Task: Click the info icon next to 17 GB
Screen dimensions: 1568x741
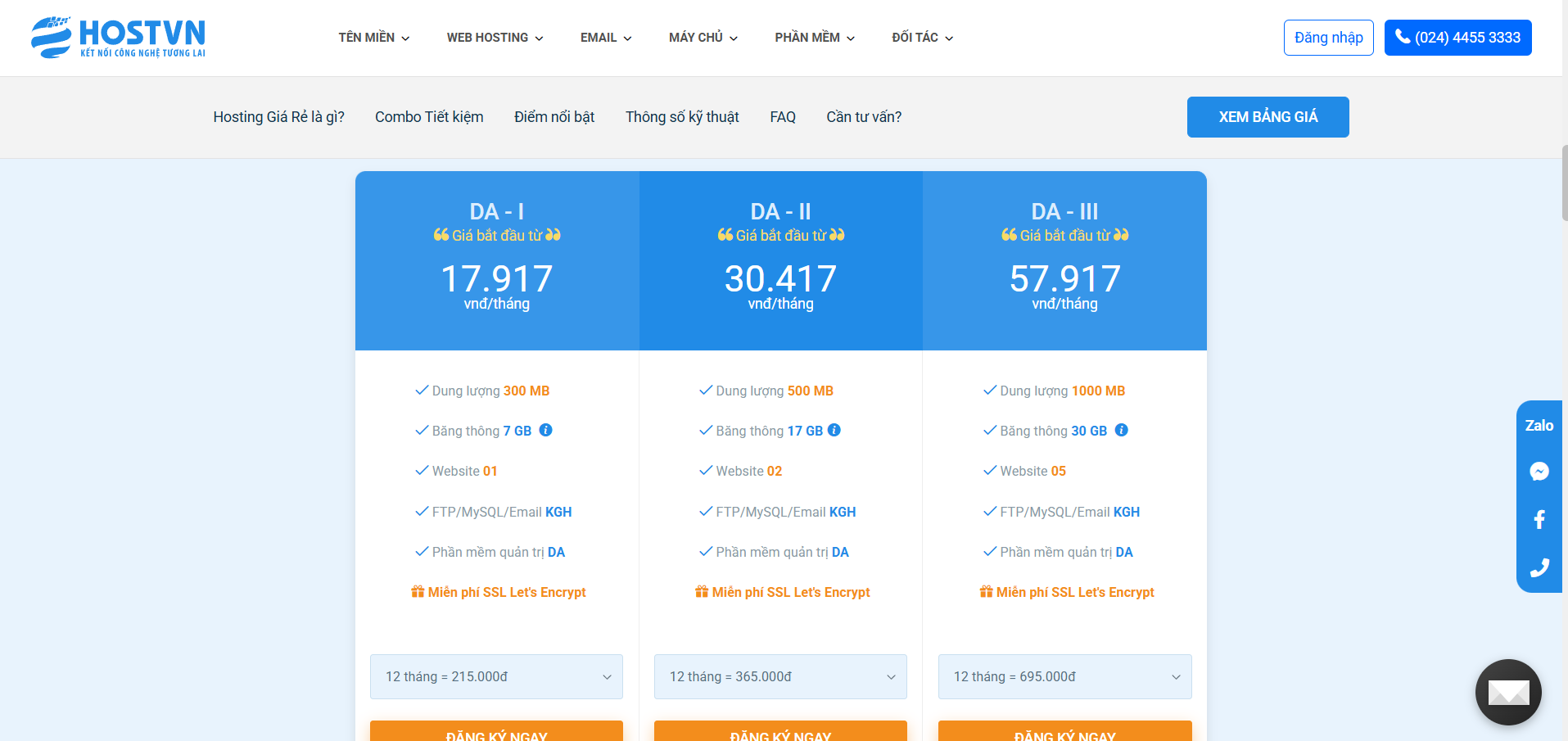Action: coord(834,430)
